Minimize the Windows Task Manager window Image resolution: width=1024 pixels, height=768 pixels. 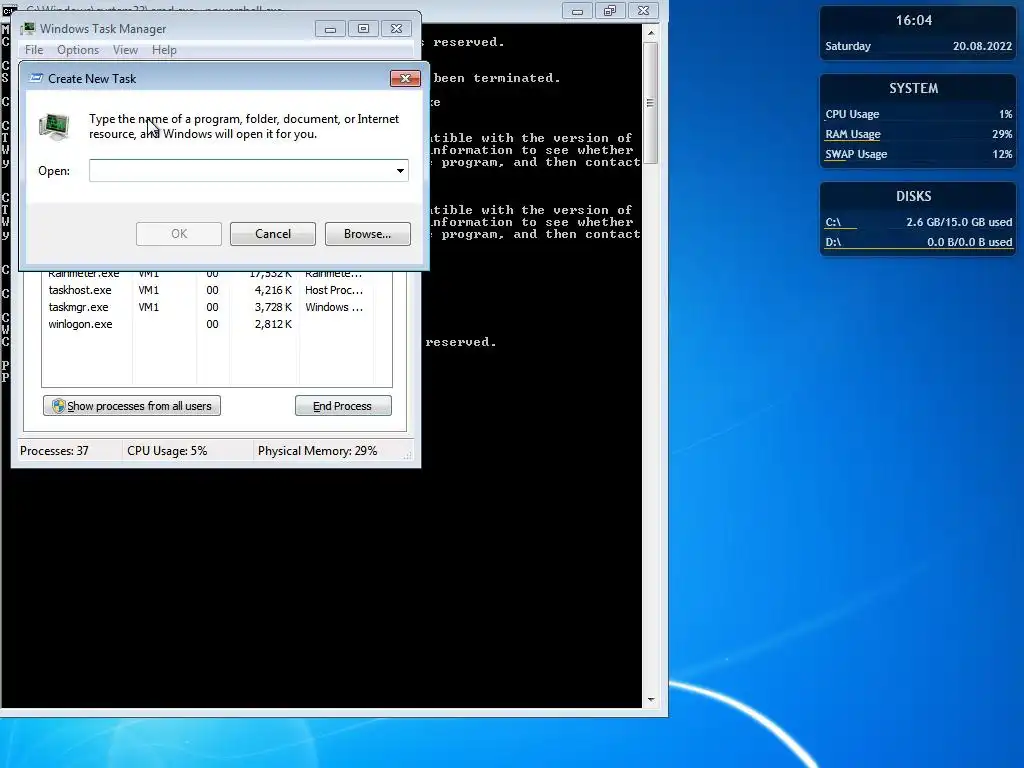tap(330, 29)
